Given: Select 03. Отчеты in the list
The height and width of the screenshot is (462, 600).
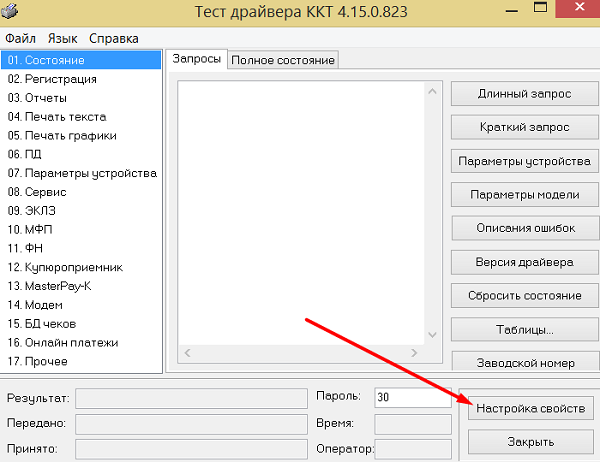Looking at the screenshot, I should pyautogui.click(x=81, y=98).
